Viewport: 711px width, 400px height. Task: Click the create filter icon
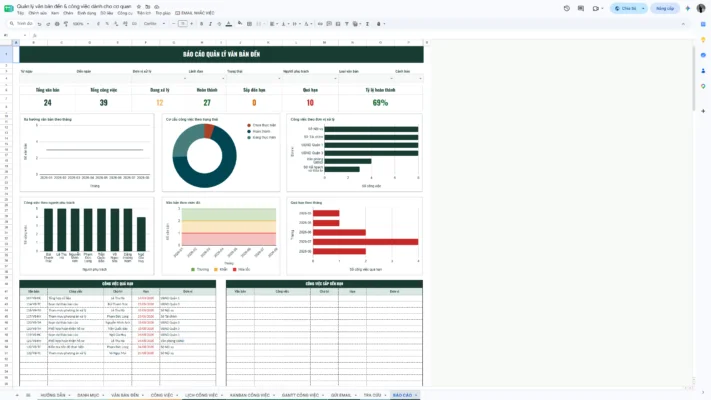347,24
